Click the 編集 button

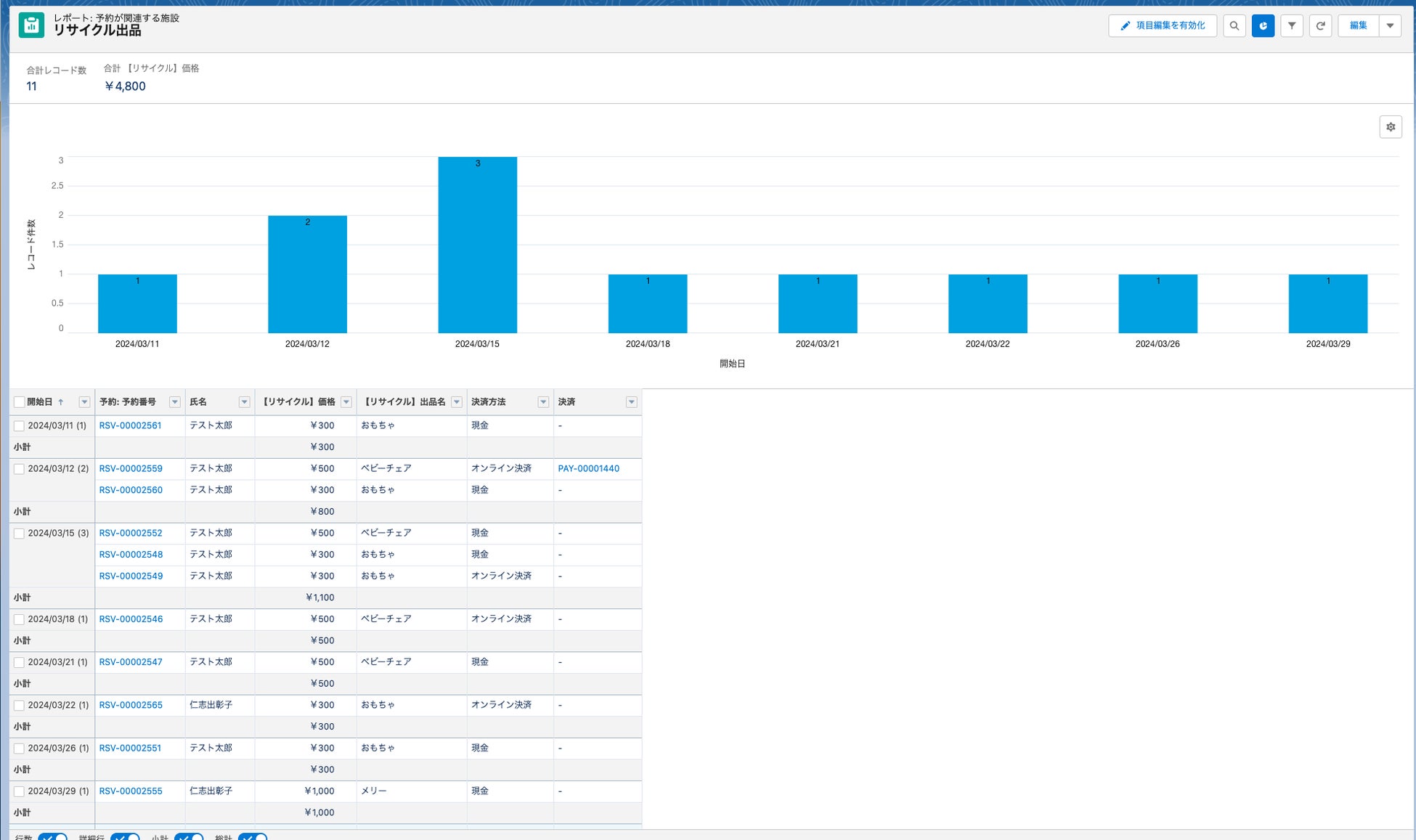pos(1358,25)
